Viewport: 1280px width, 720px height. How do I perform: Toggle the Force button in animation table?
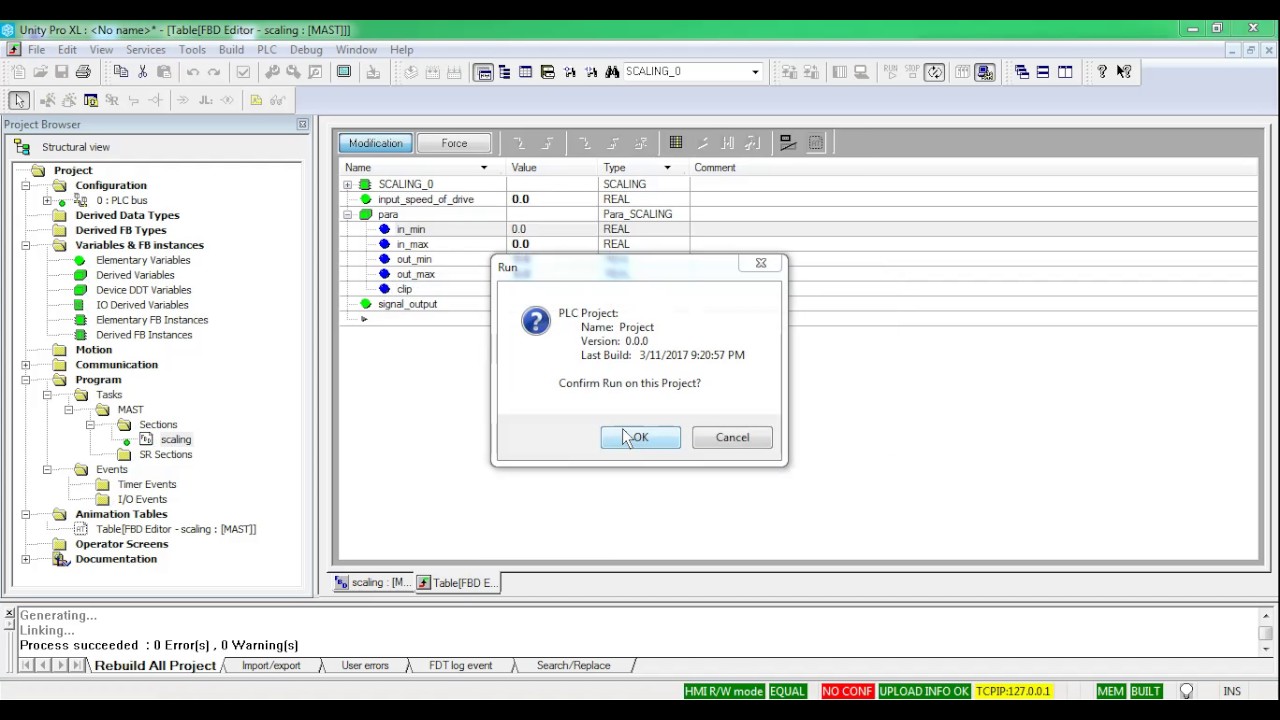[454, 143]
